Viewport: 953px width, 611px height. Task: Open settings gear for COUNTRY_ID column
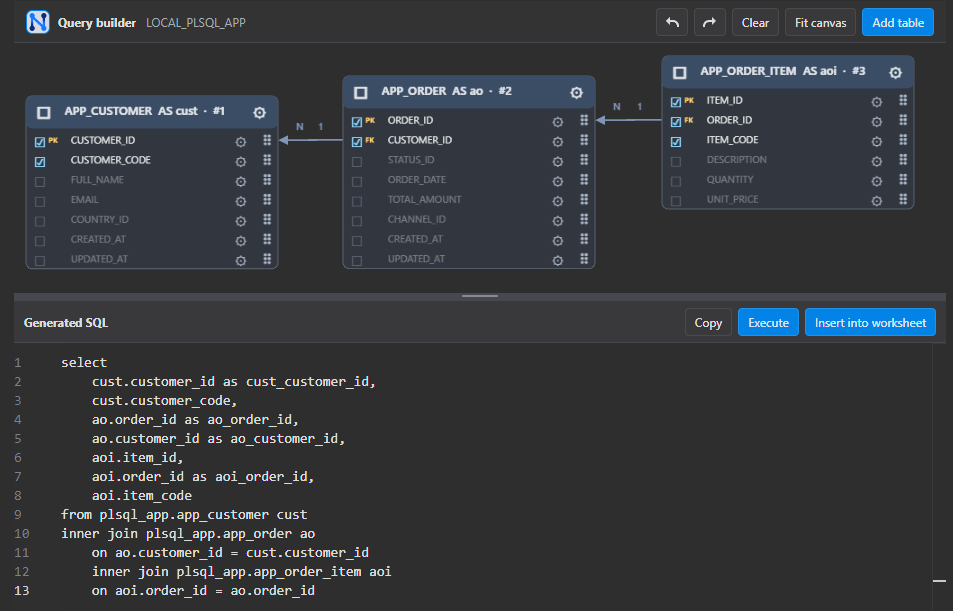tap(241, 221)
